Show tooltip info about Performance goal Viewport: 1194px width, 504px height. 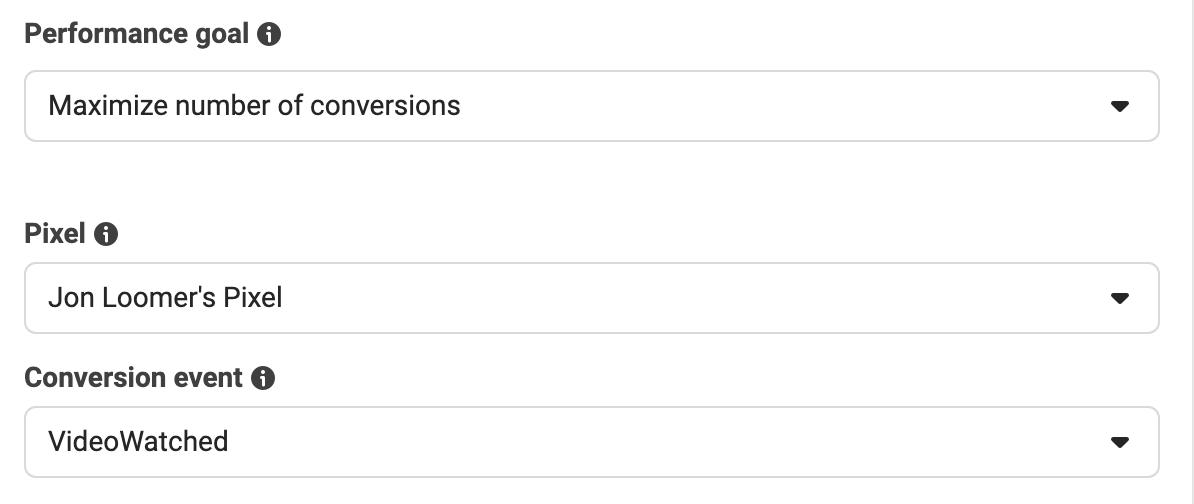(x=269, y=34)
